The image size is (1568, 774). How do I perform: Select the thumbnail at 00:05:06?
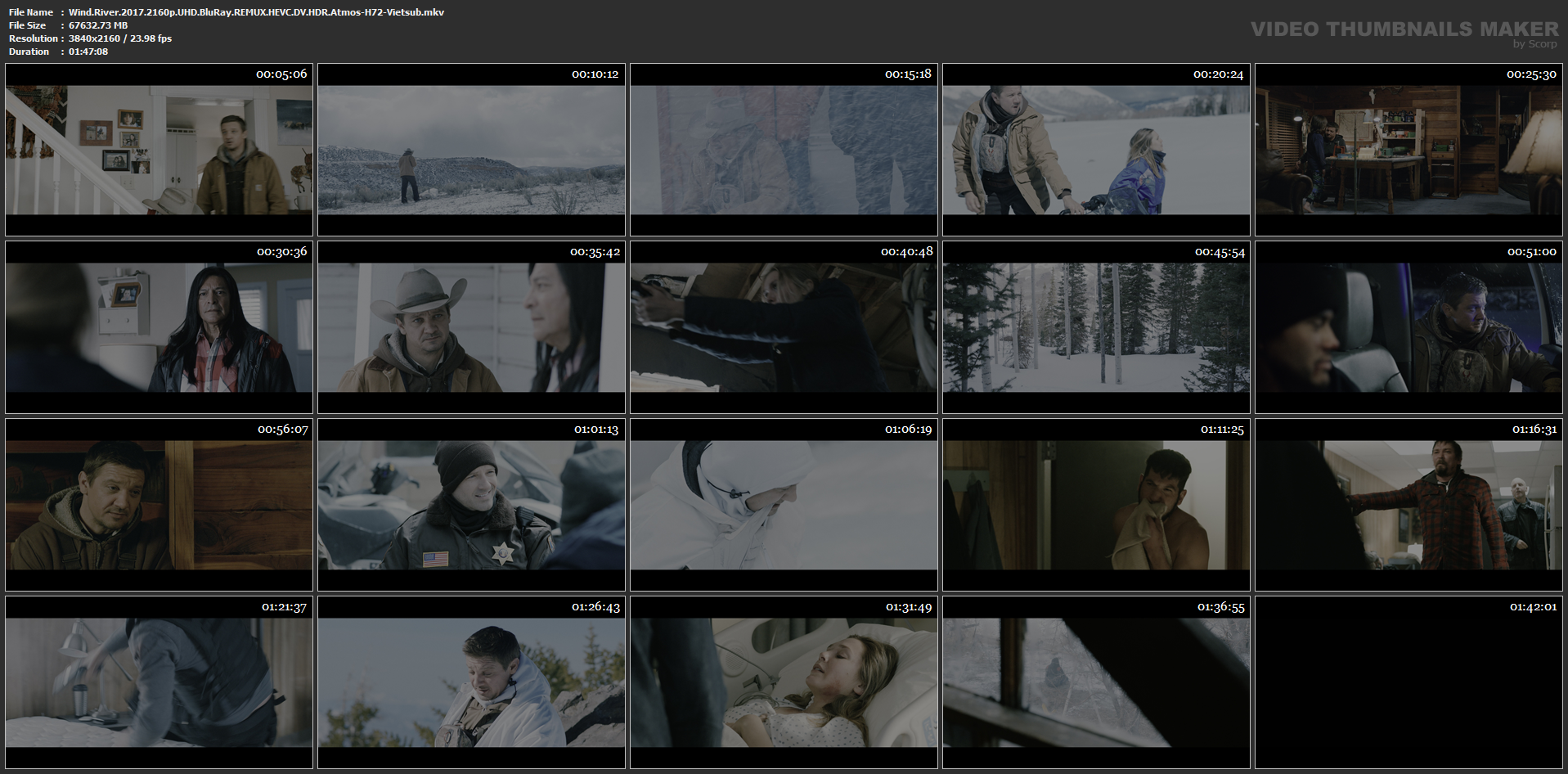coord(159,150)
